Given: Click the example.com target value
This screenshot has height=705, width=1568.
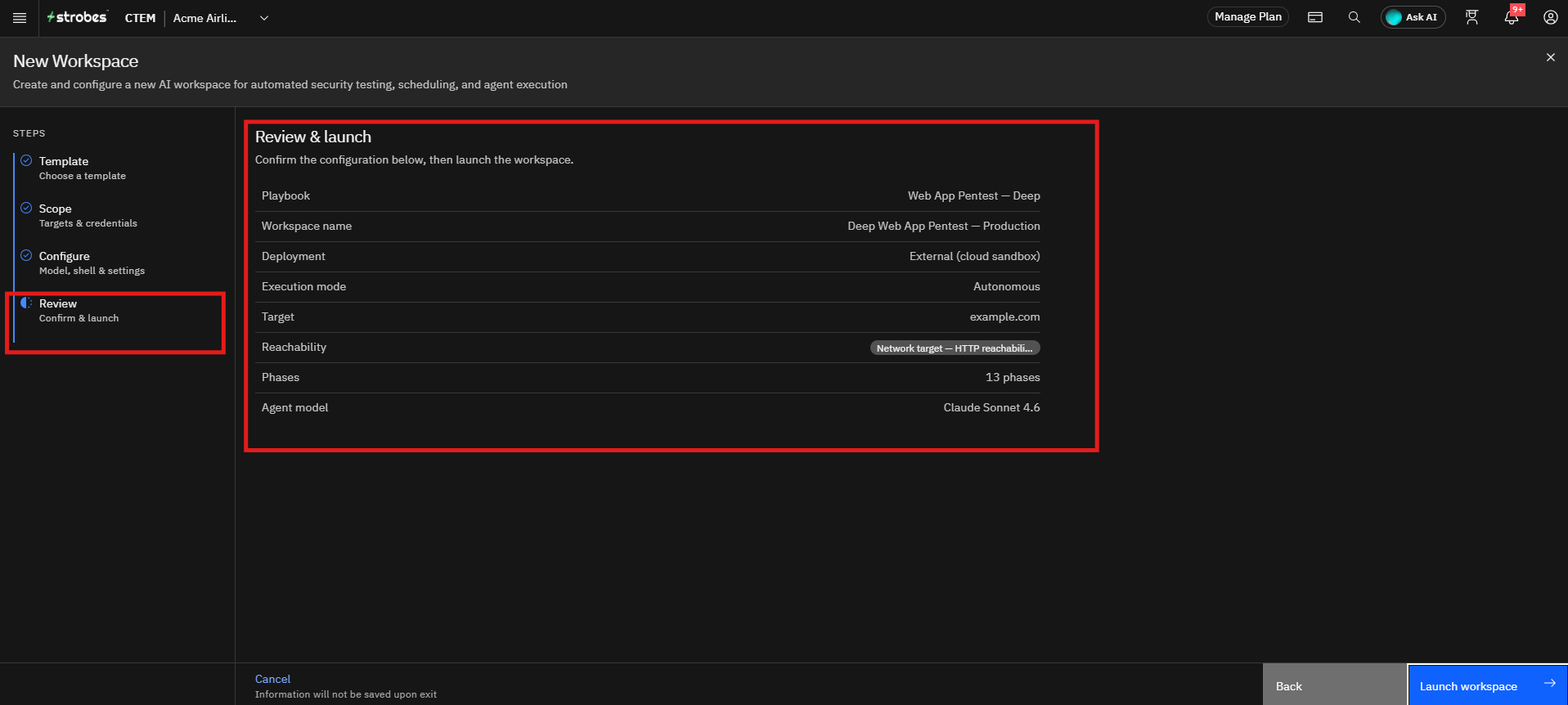Looking at the screenshot, I should coord(1004,317).
